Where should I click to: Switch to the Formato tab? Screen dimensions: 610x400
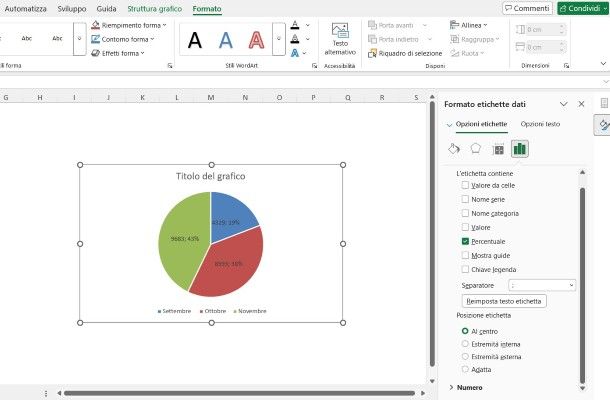207,9
